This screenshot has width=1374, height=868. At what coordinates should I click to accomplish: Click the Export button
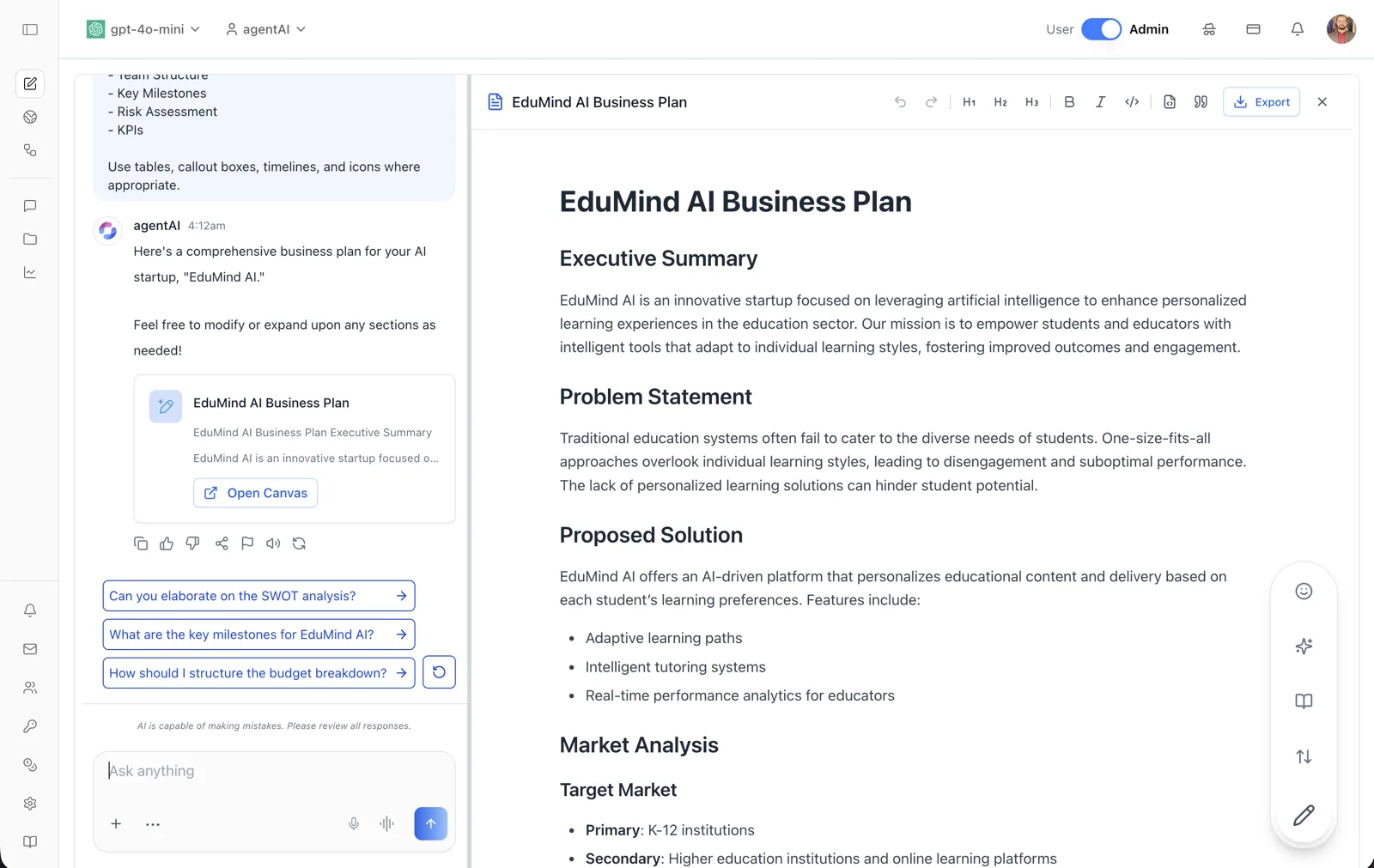point(1262,101)
